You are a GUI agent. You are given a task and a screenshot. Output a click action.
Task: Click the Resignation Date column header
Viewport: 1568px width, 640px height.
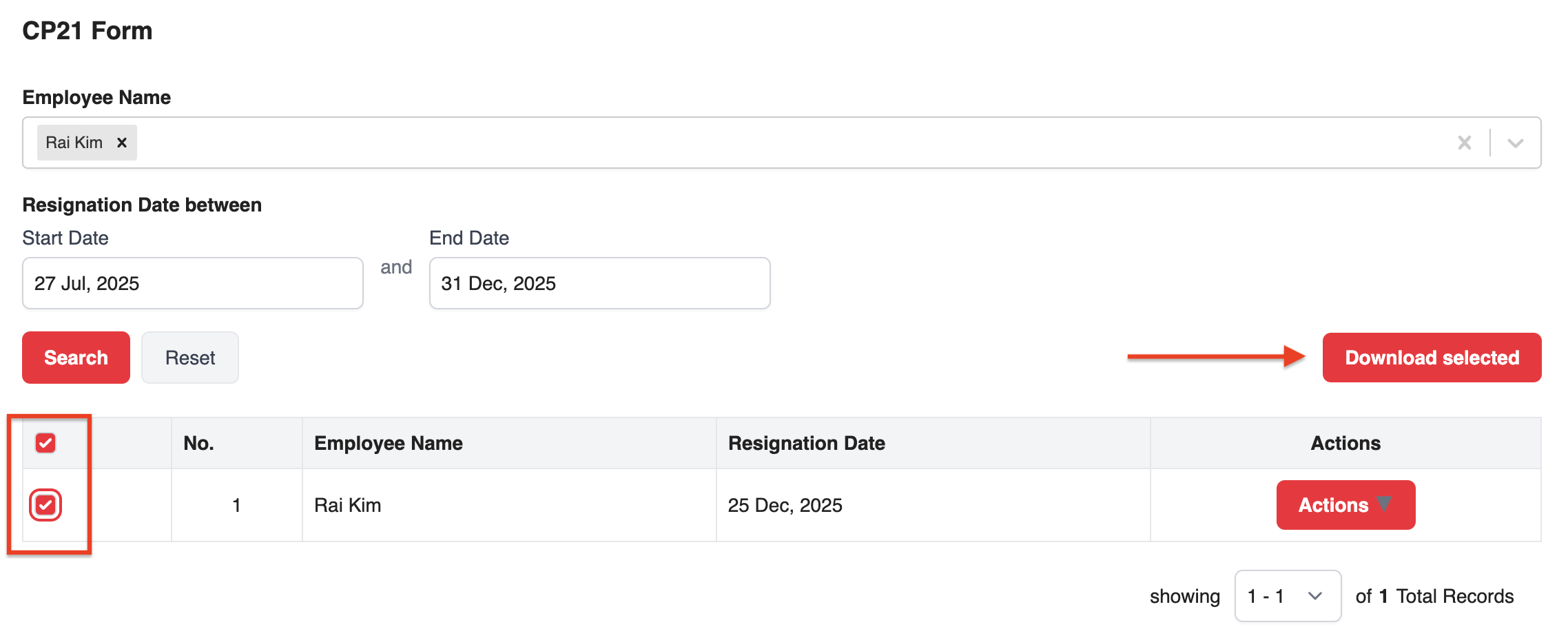(806, 443)
